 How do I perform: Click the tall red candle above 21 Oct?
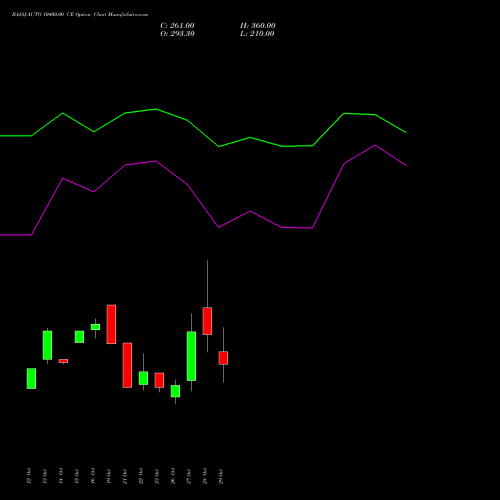coord(127,365)
